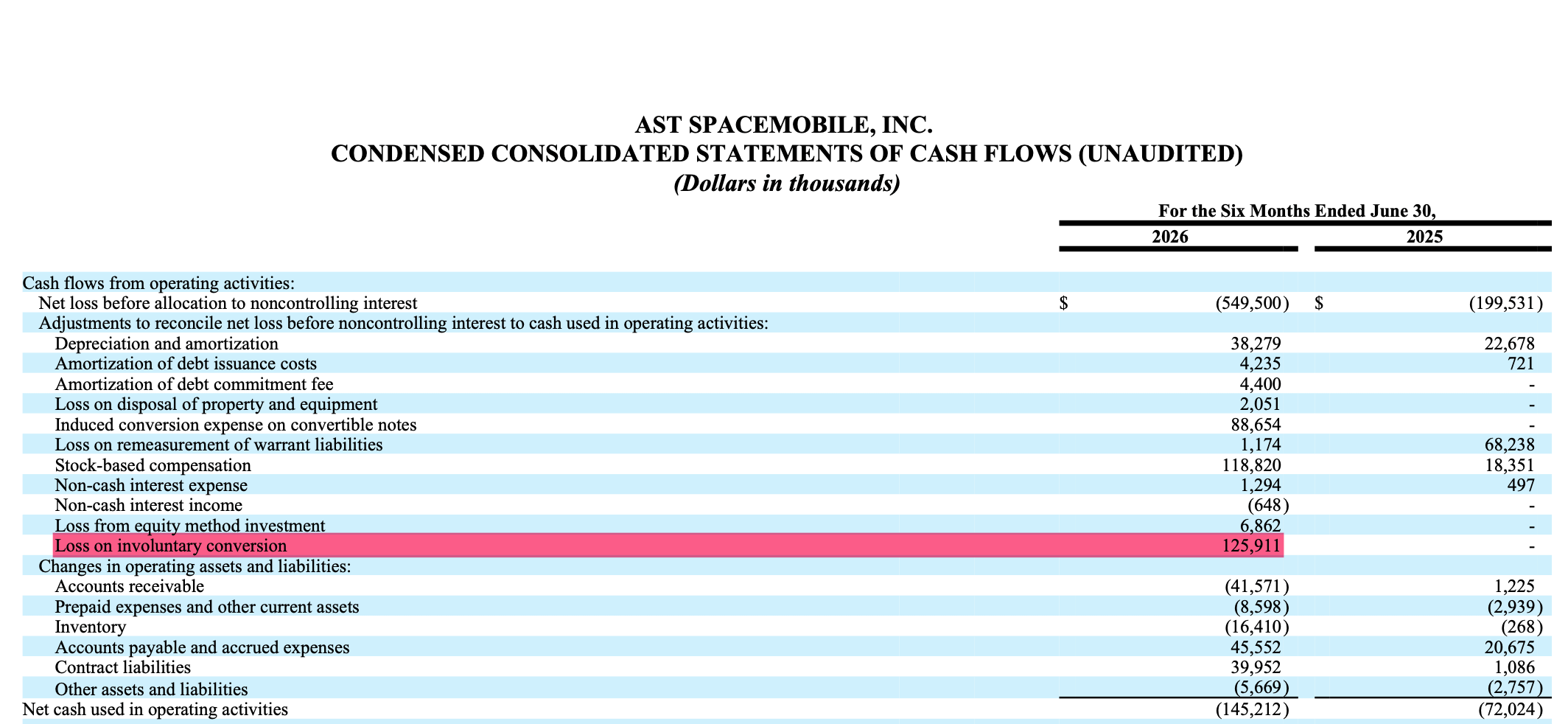Click the 2025 column header

pyautogui.click(x=1424, y=237)
